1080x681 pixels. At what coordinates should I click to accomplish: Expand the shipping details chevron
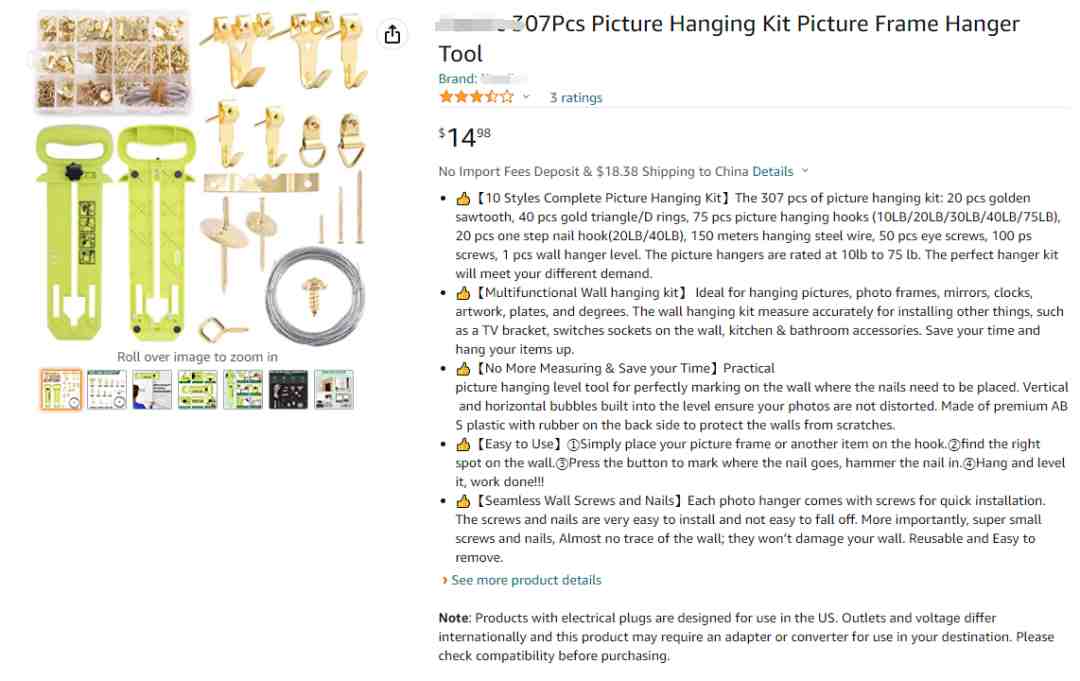[x=805, y=171]
